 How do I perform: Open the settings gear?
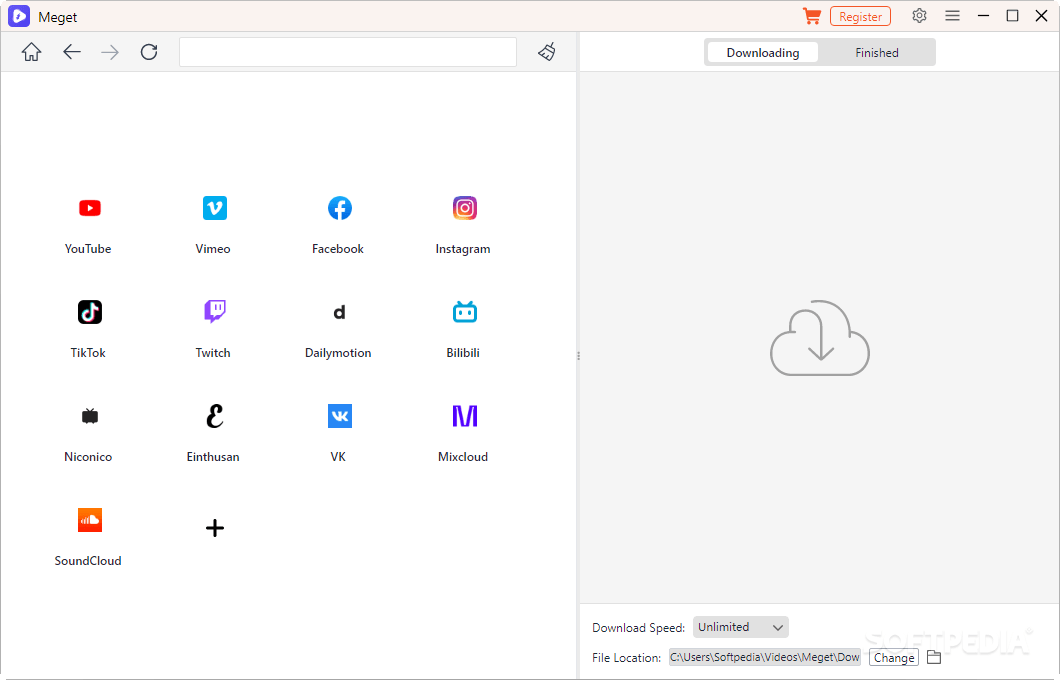tap(919, 16)
